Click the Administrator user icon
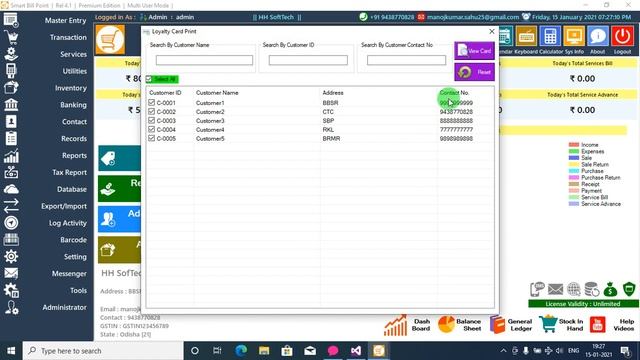 (11, 307)
